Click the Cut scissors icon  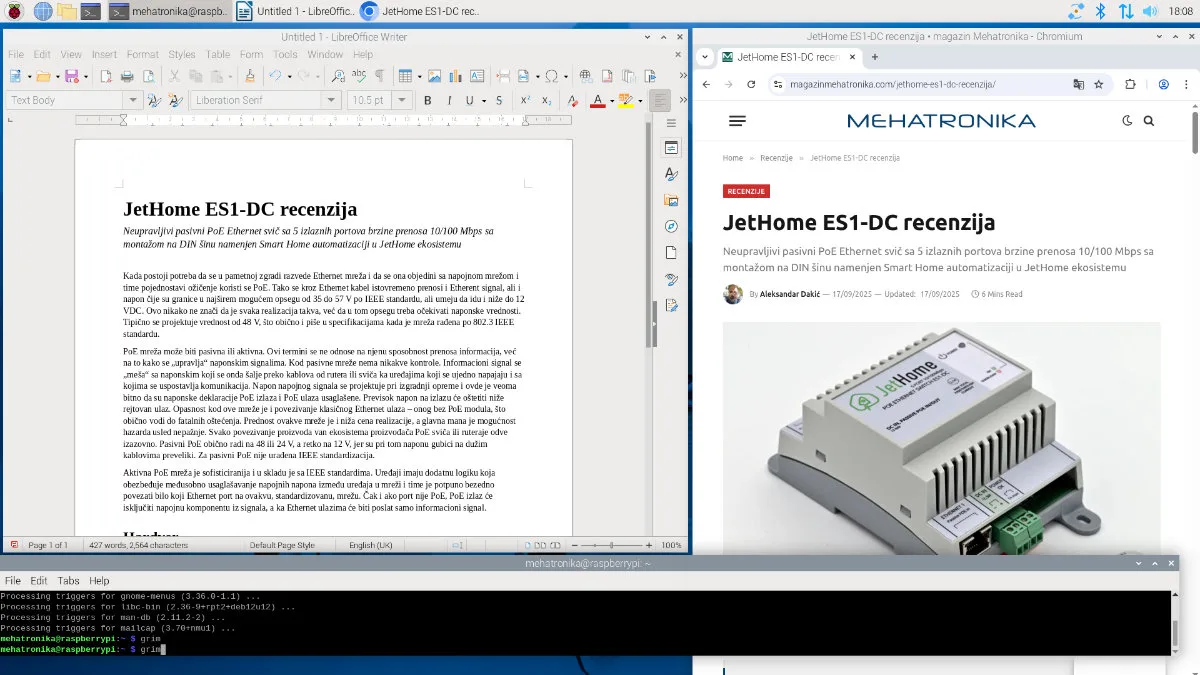point(174,76)
